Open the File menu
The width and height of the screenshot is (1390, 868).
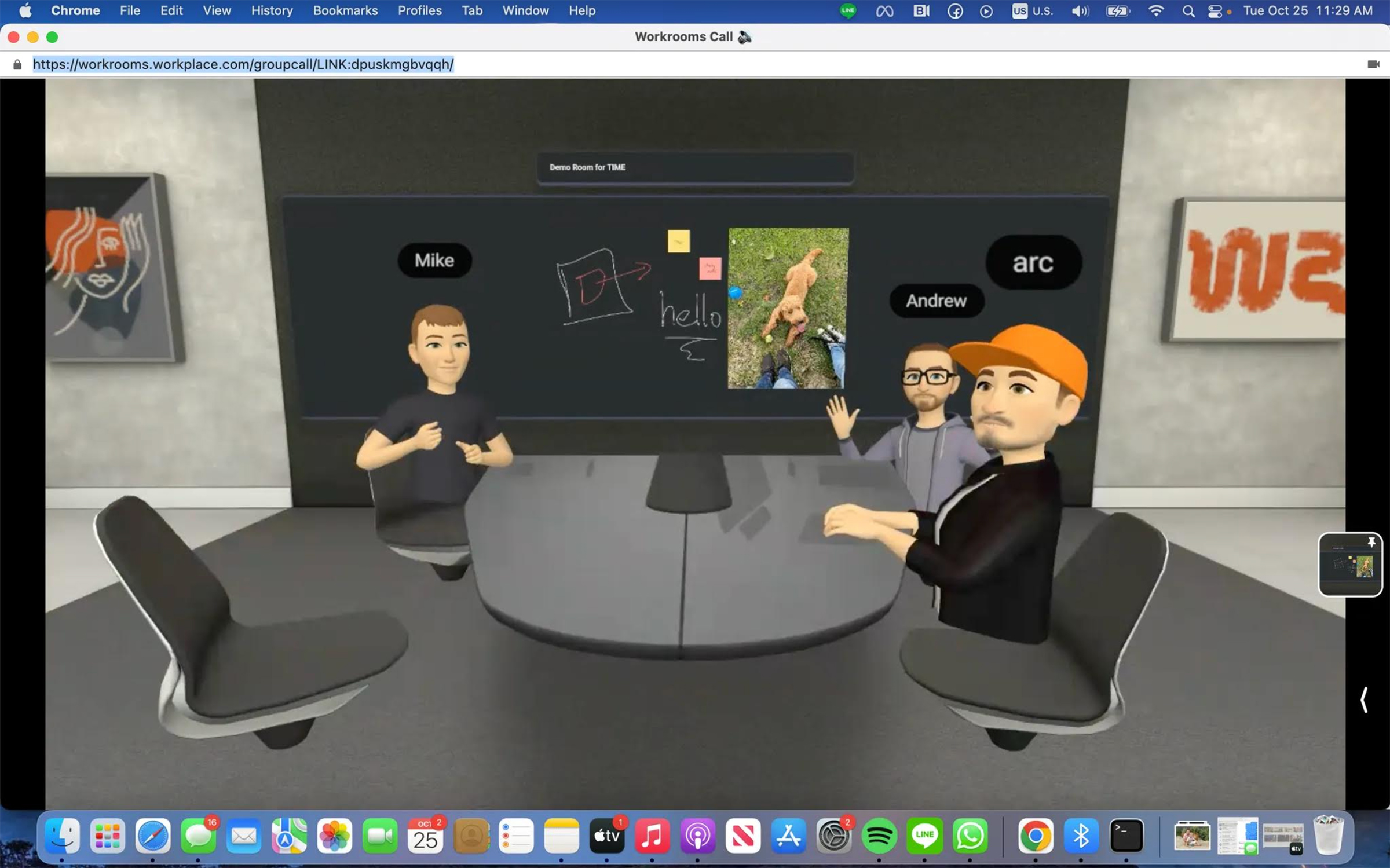pos(130,10)
